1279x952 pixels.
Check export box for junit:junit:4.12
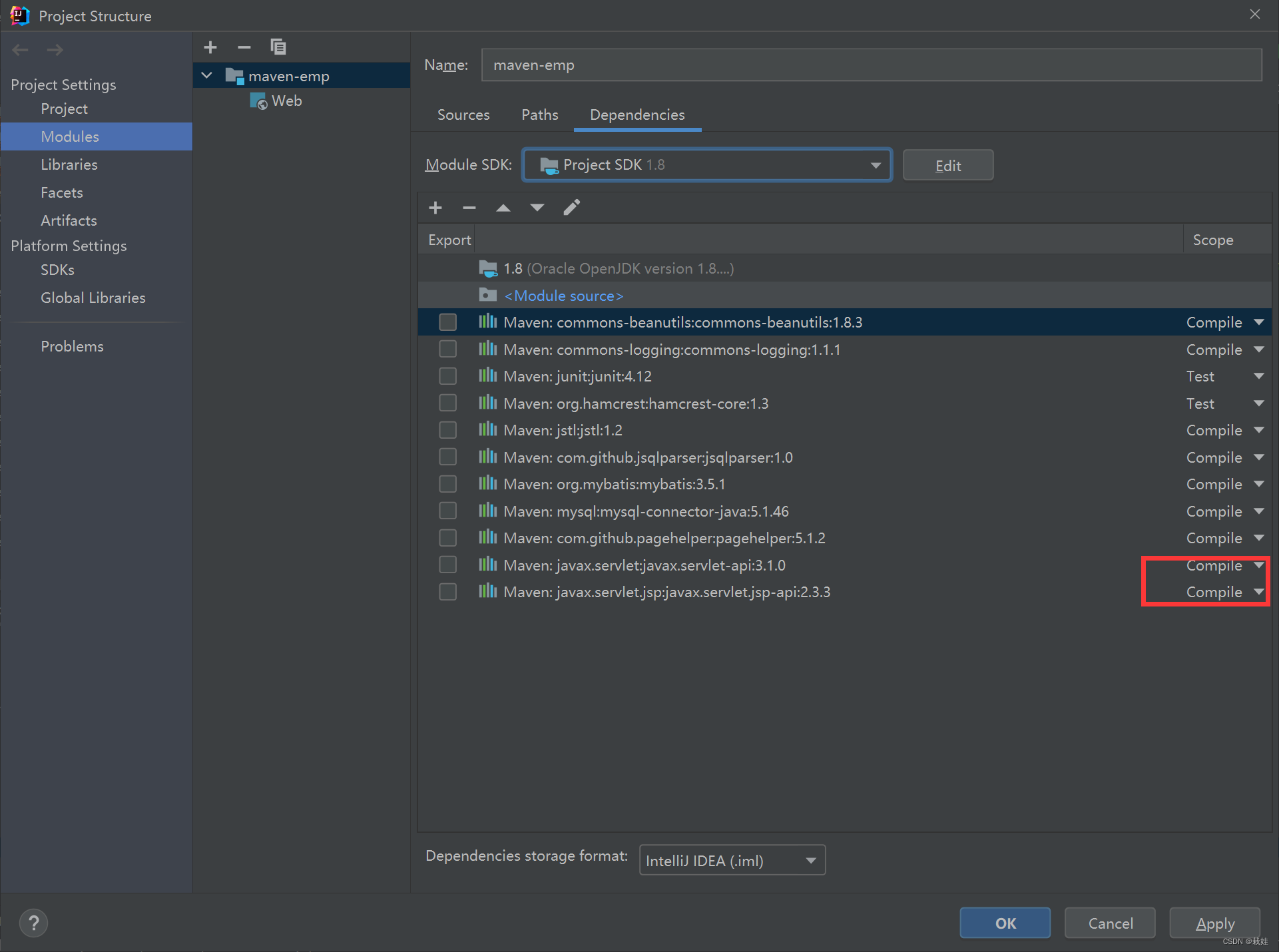coord(448,376)
